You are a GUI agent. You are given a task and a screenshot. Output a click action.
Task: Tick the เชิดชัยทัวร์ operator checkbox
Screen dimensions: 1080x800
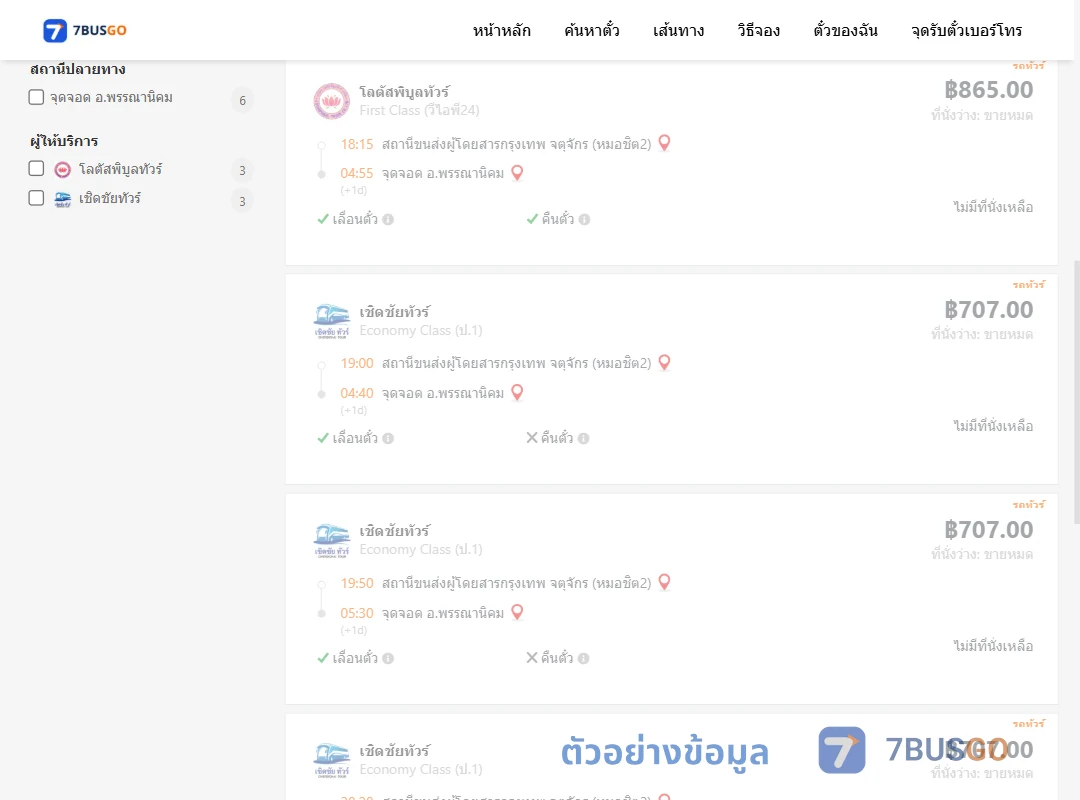point(36,198)
